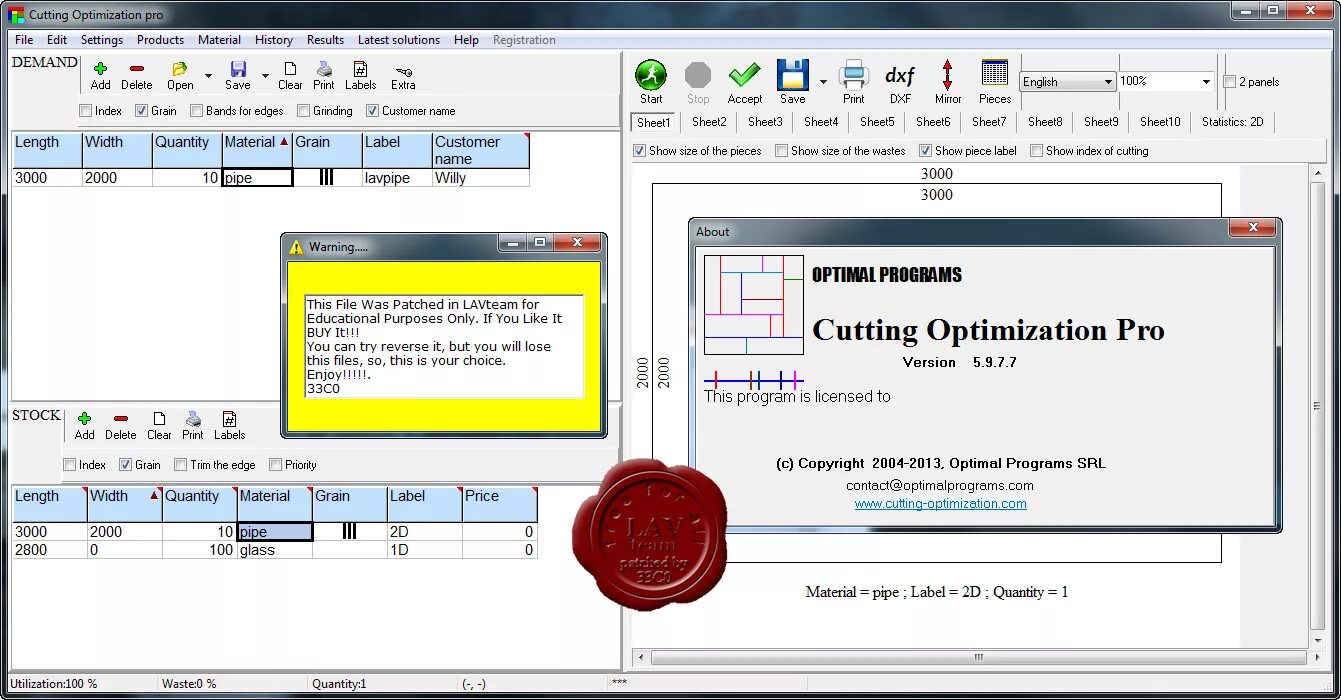This screenshot has height=700, width=1341.
Task: Click the Mirror icon
Action: tap(947, 75)
